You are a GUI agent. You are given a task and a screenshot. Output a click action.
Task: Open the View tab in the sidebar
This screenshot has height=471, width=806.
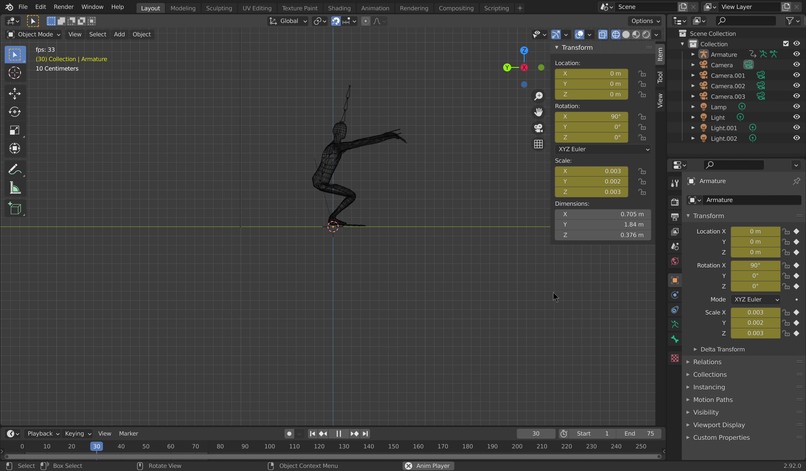pyautogui.click(x=660, y=100)
